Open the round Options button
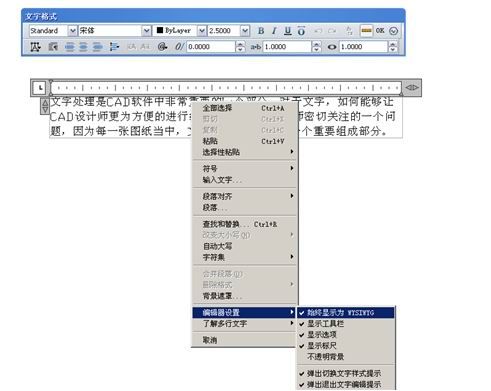Image resolution: width=491 pixels, height=391 pixels. coord(394,31)
